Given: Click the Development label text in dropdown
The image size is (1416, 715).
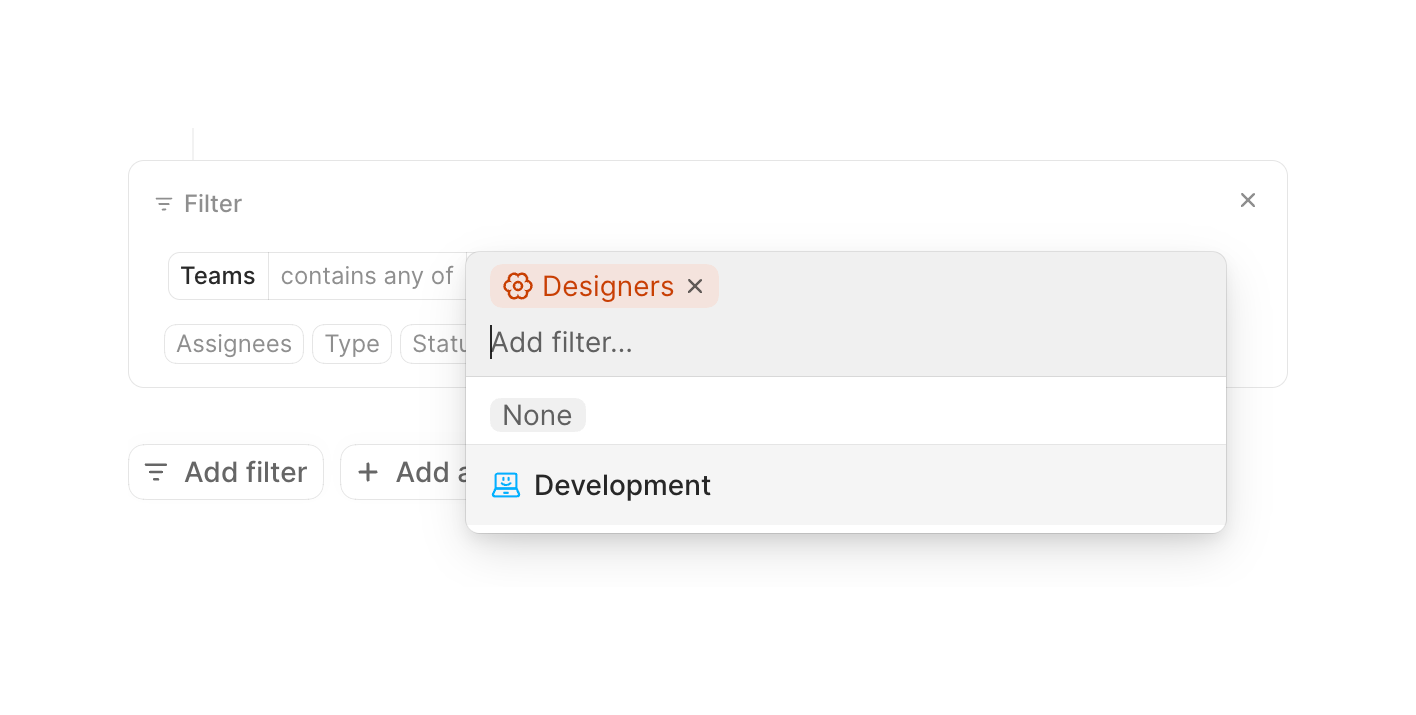Looking at the screenshot, I should (622, 485).
